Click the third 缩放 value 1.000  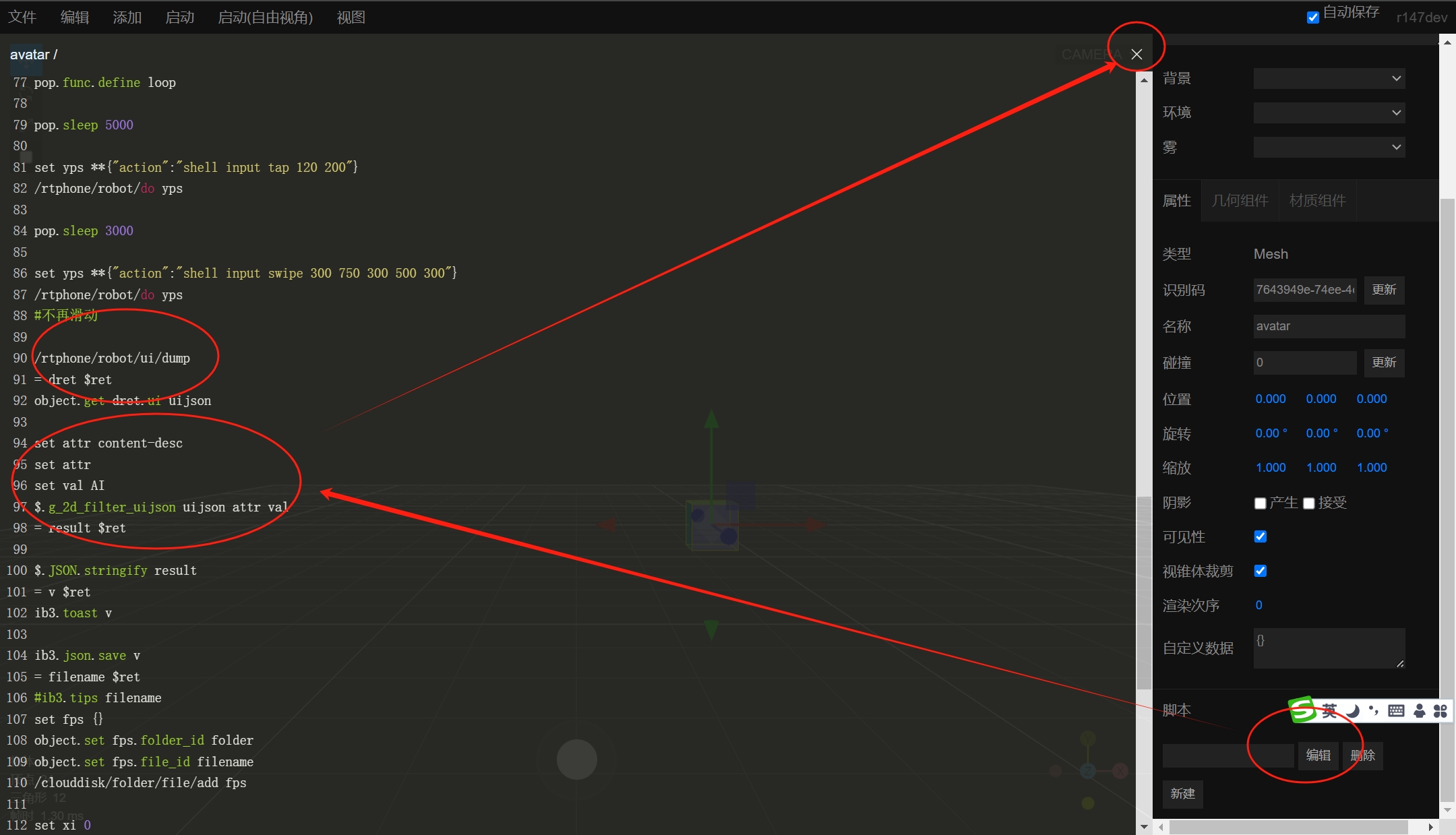(1372, 468)
